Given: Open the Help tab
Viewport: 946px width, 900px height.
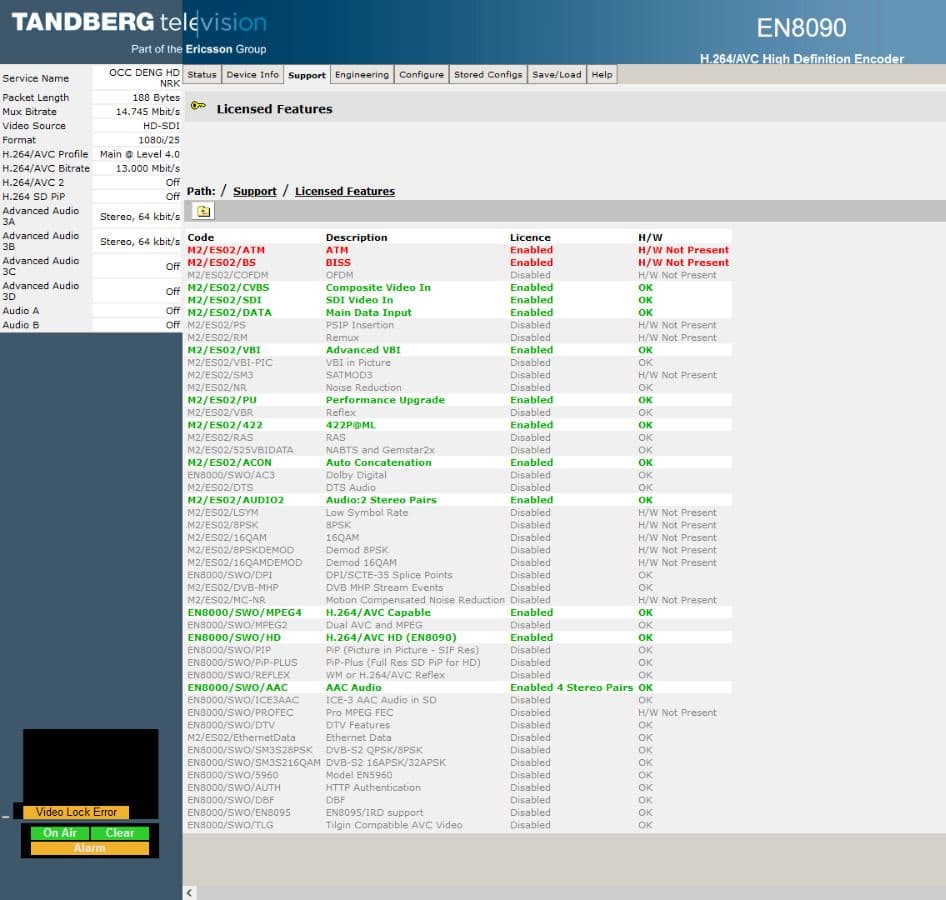Looking at the screenshot, I should coord(599,74).
